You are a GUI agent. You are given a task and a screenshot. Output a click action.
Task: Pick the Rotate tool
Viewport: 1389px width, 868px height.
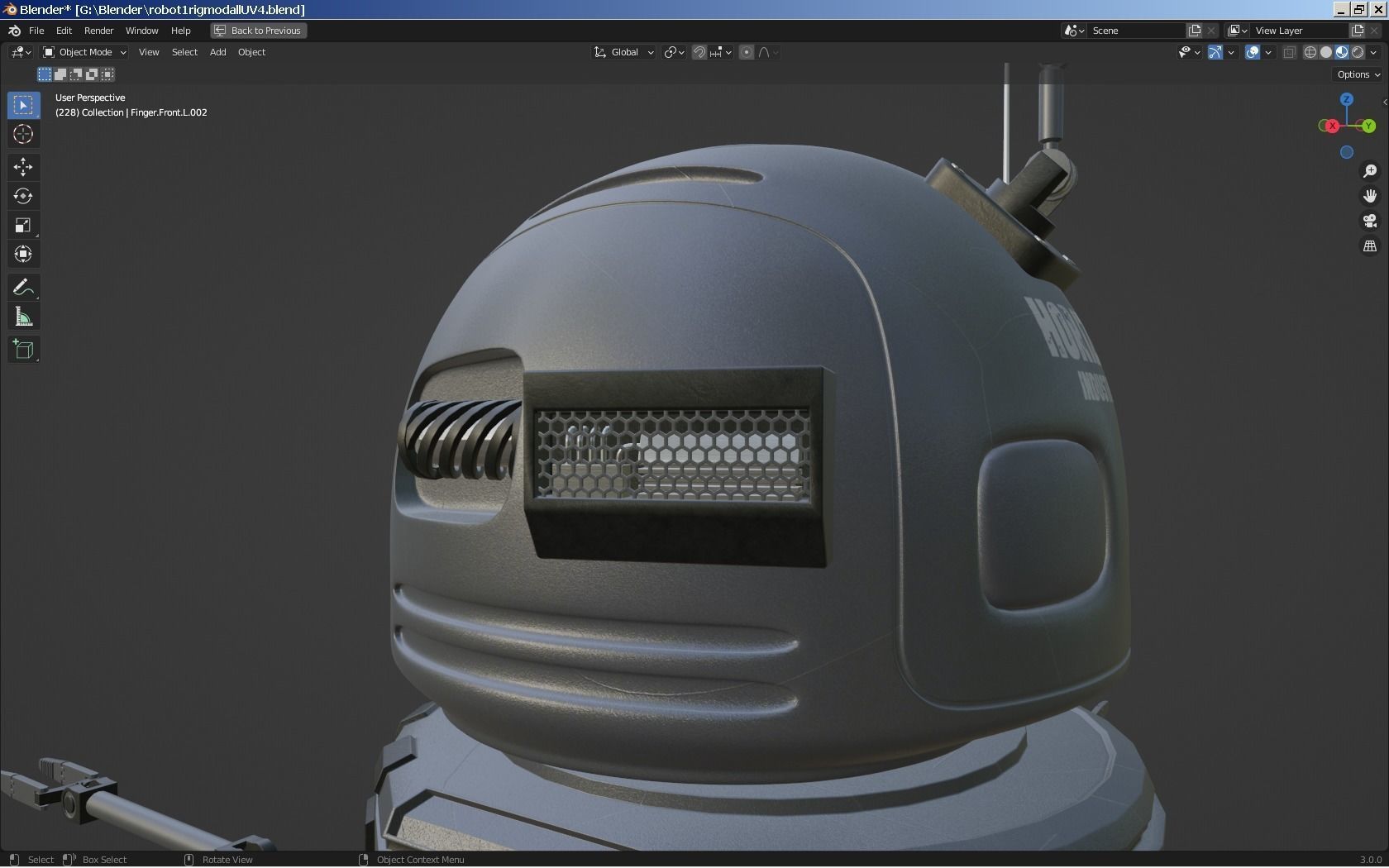[23, 196]
